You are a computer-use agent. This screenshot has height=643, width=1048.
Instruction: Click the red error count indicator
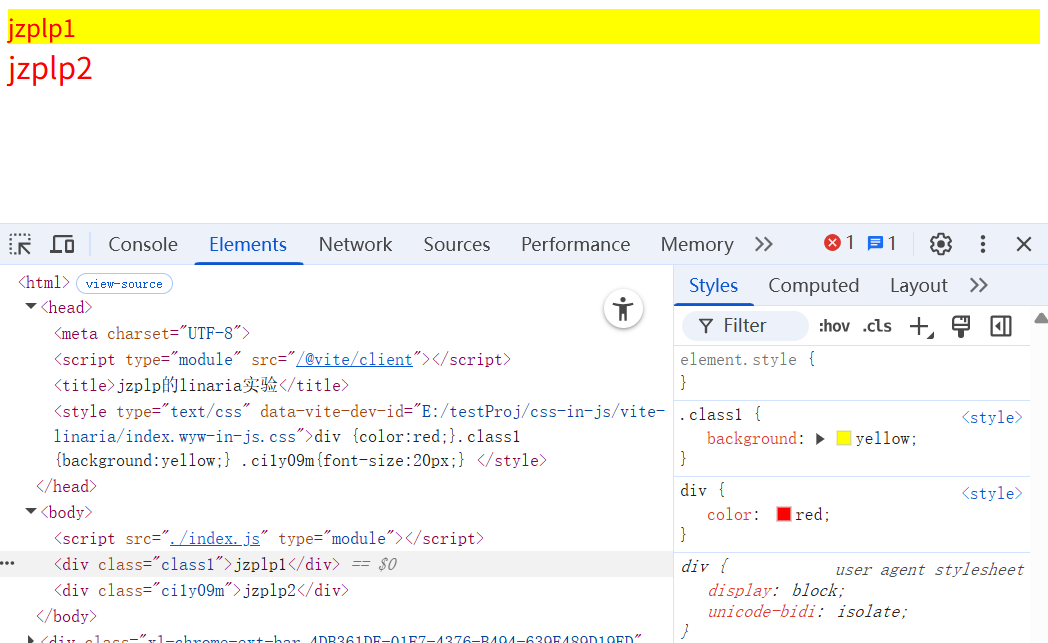(x=839, y=243)
